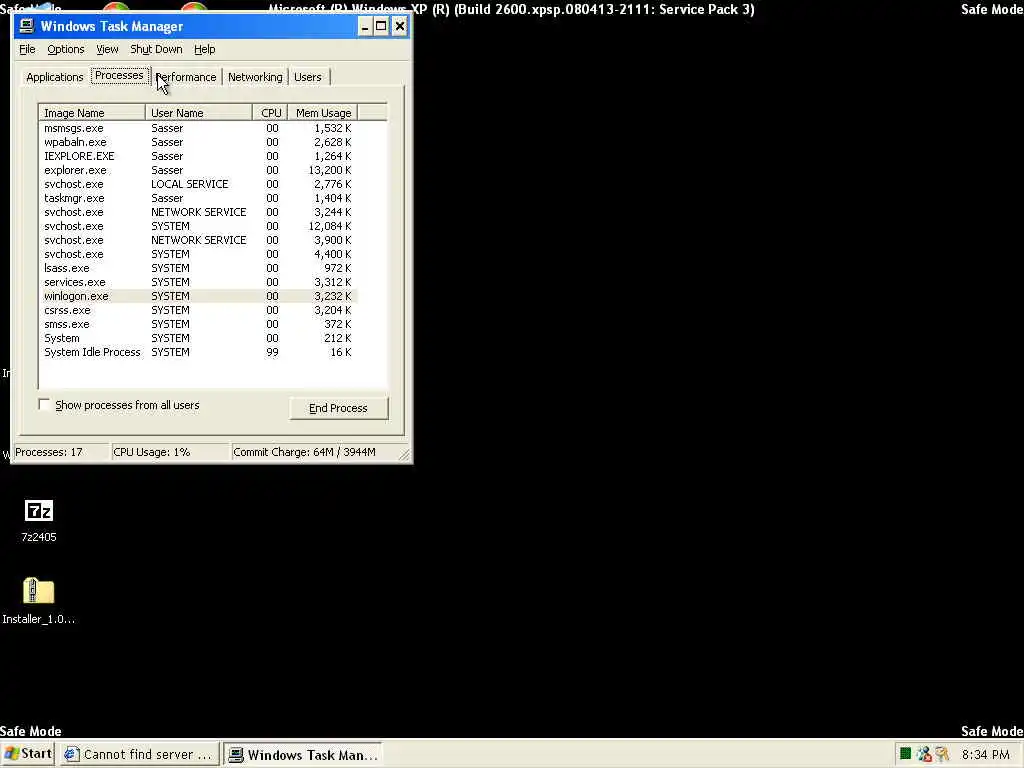The image size is (1024, 768).
Task: Sort by Mem Usage column header
Action: (x=323, y=113)
